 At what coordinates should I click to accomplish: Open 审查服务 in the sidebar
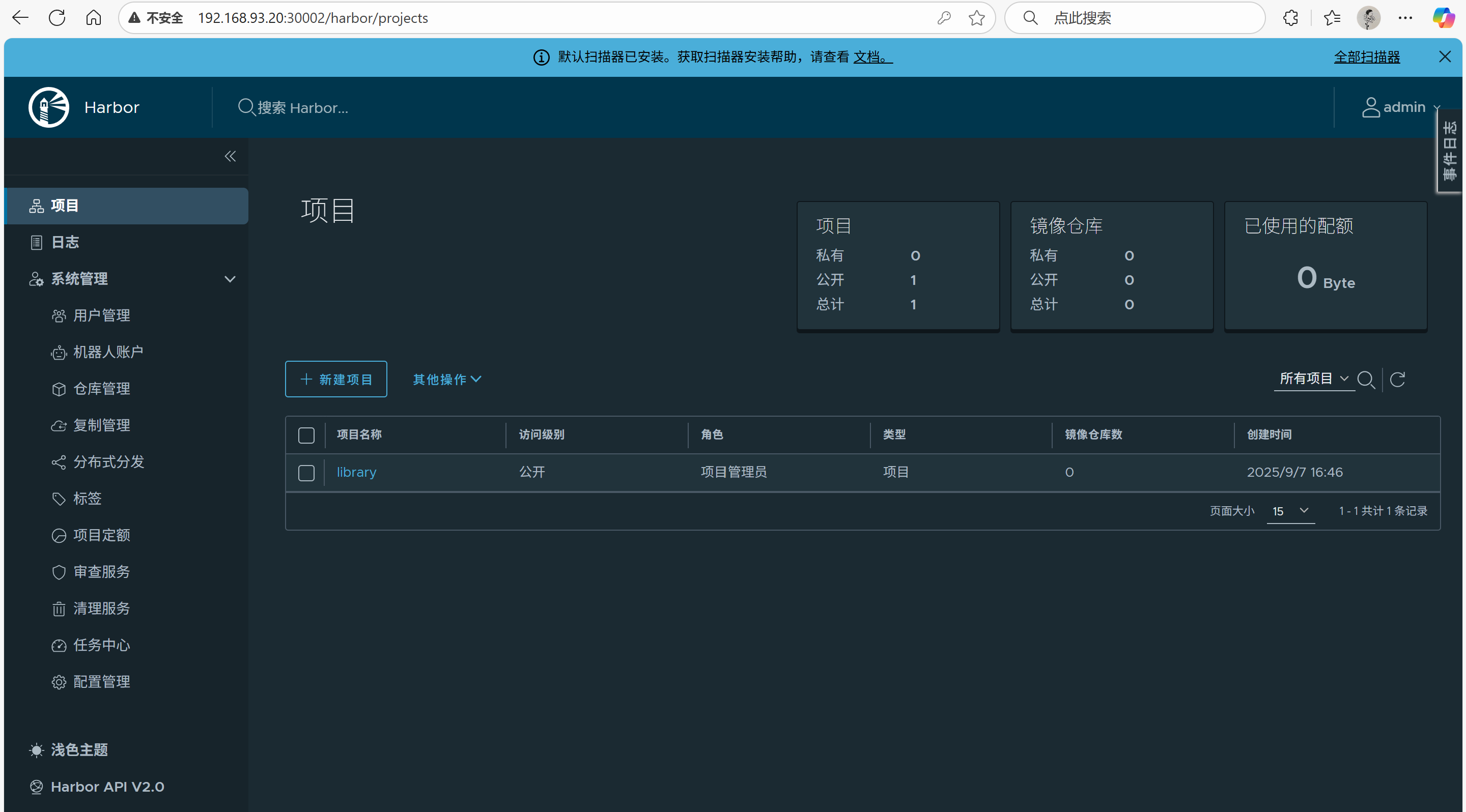tap(91, 571)
